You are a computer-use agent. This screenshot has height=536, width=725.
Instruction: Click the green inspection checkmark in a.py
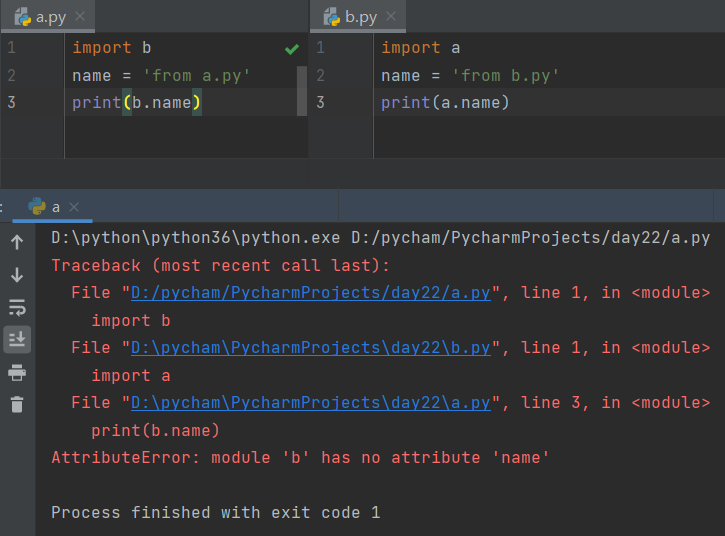(292, 48)
